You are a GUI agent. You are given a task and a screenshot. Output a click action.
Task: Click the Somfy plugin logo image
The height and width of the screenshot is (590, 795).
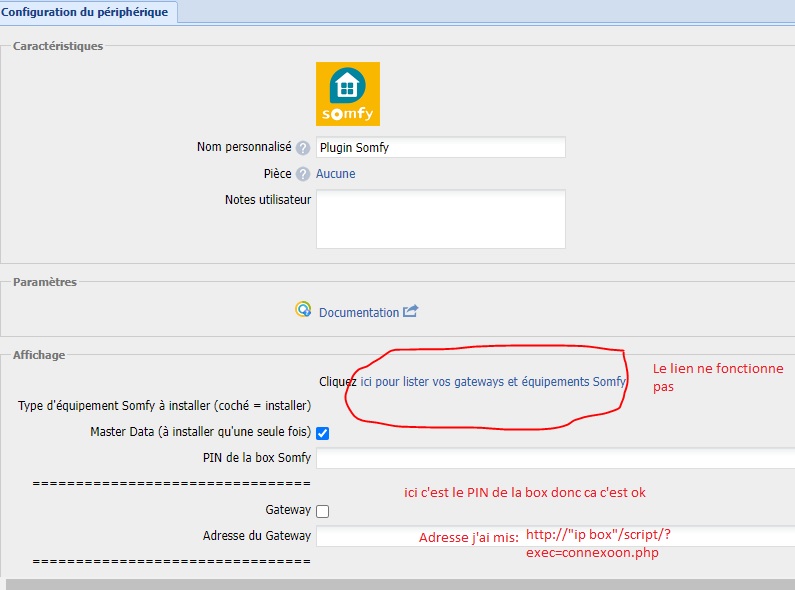pyautogui.click(x=348, y=94)
